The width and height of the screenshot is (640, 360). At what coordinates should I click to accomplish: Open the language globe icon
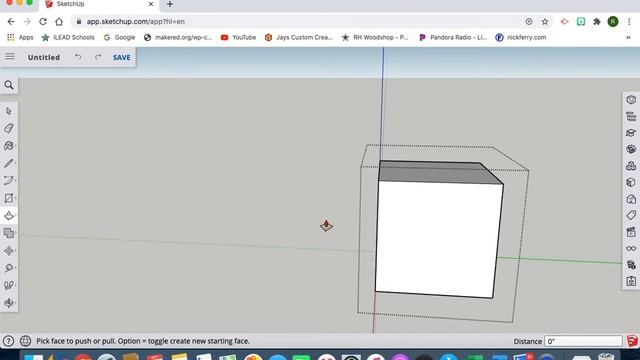(x=25, y=341)
